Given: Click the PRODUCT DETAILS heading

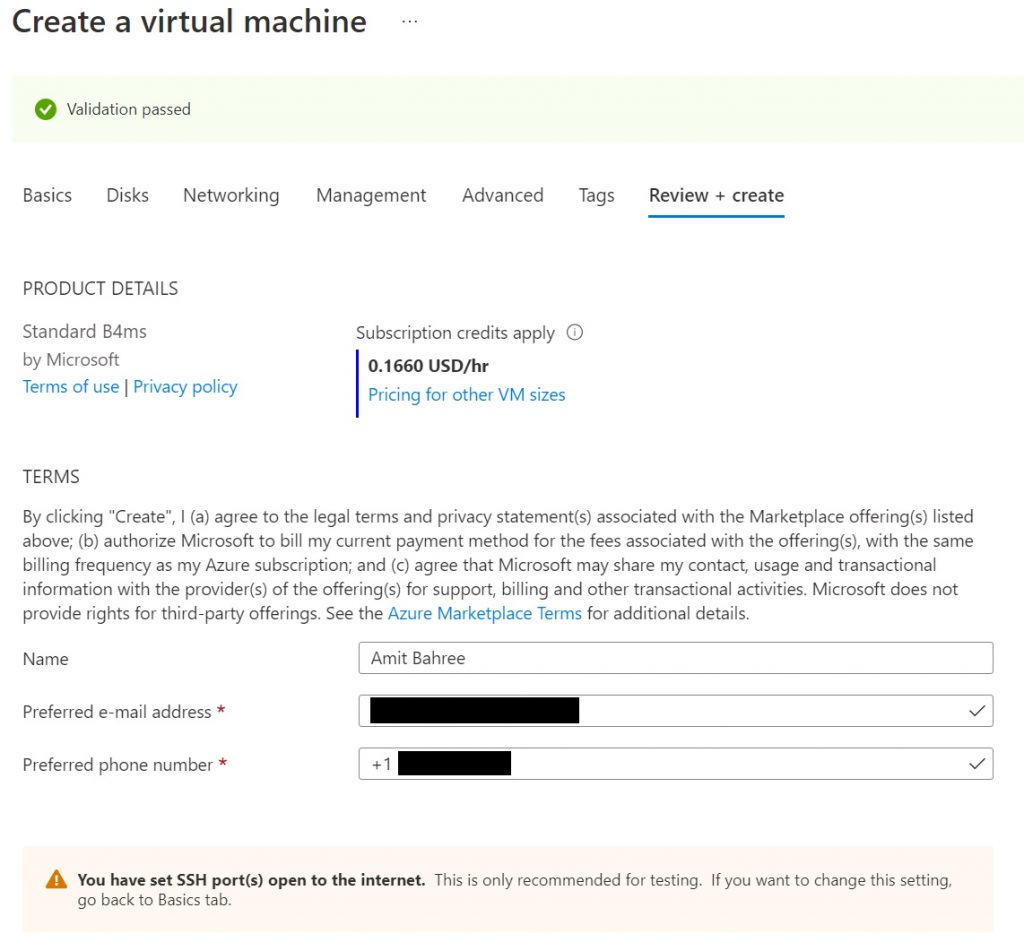Looking at the screenshot, I should pyautogui.click(x=100, y=288).
